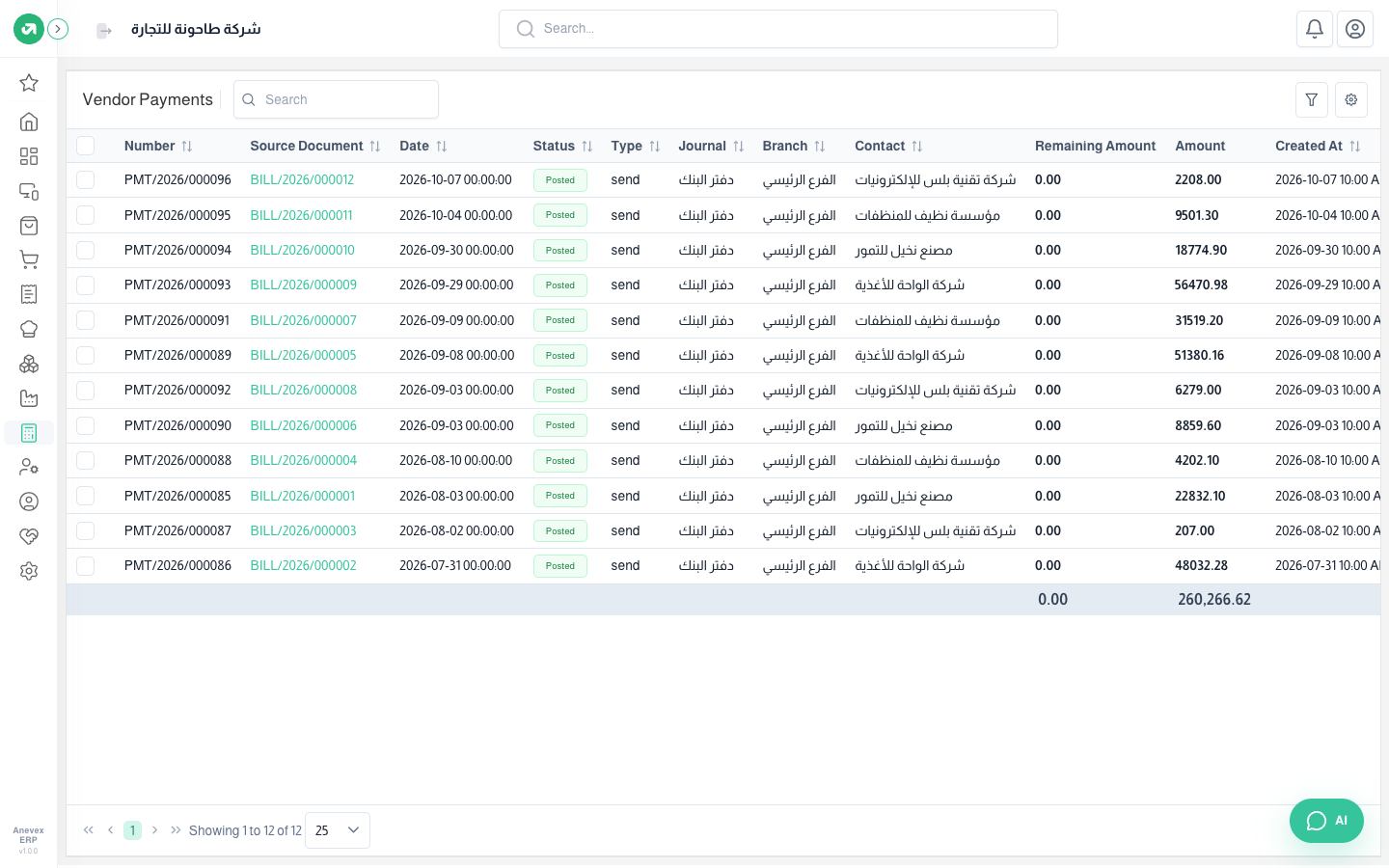Screen dimensions: 1389x868
Task: Go to next page arrow
Action: 154,830
